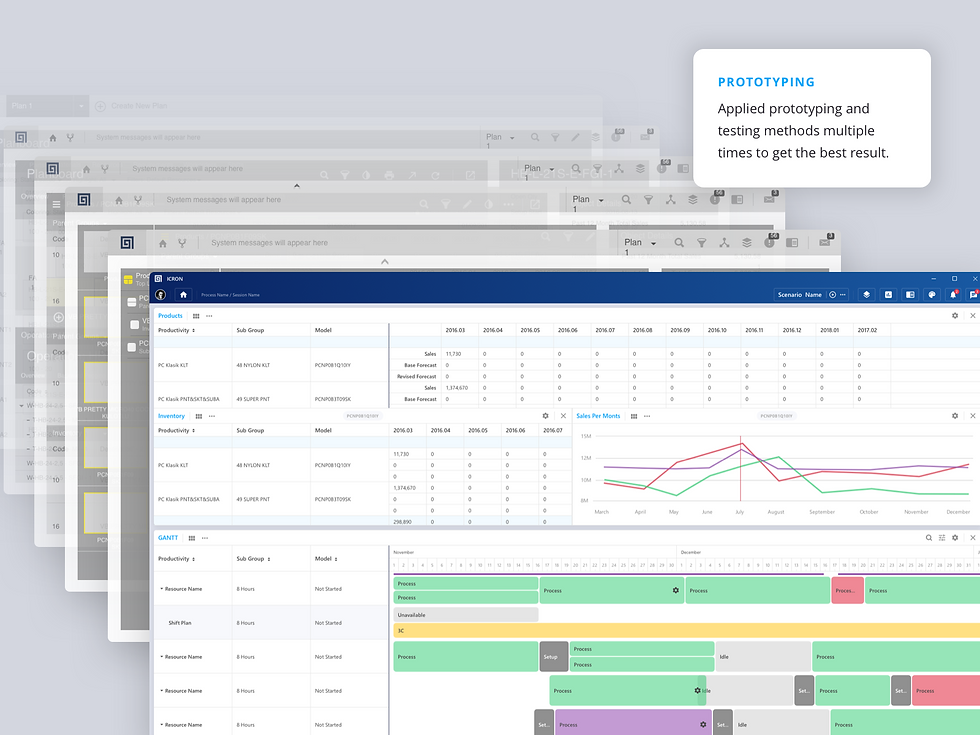
Task: Open GANTT panel settings gear
Action: pos(955,538)
